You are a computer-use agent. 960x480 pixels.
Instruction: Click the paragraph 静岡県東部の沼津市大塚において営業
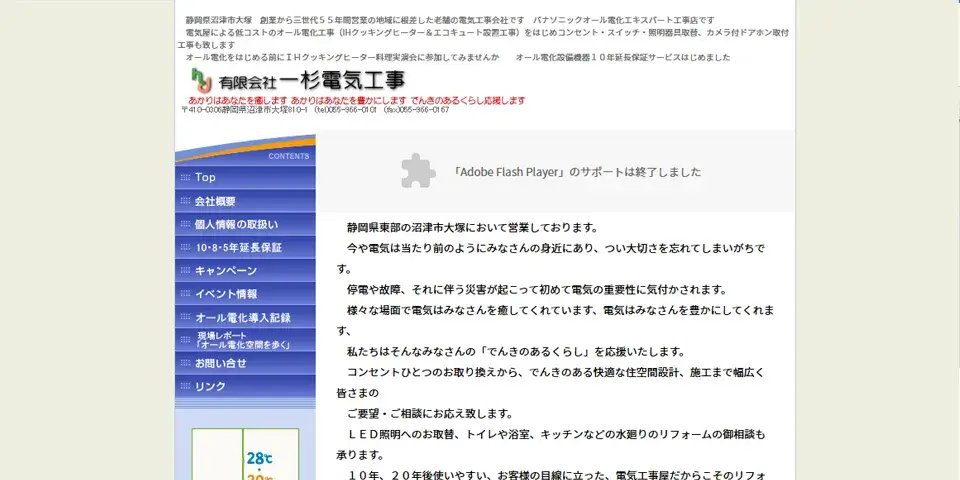tap(472, 228)
